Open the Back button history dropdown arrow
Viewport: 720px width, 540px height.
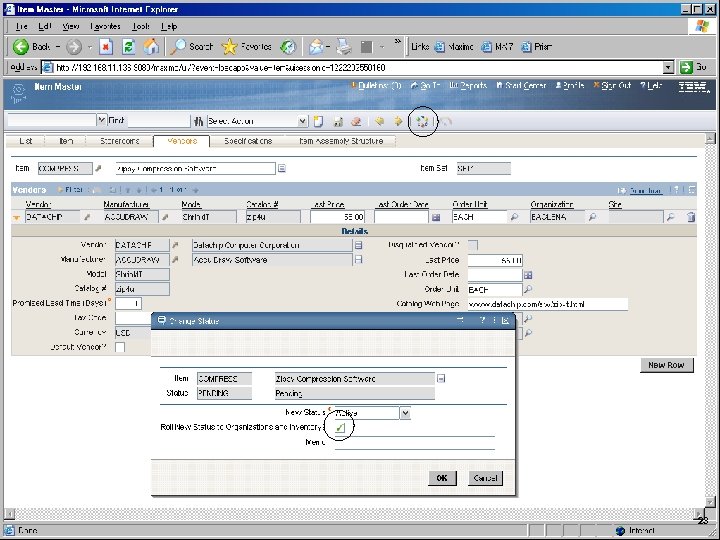(x=58, y=46)
